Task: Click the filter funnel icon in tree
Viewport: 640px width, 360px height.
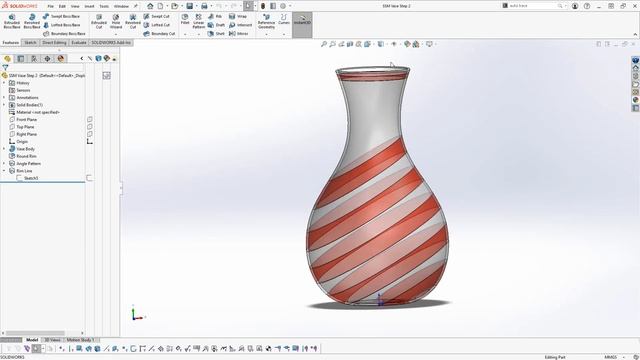Action: coord(5,68)
